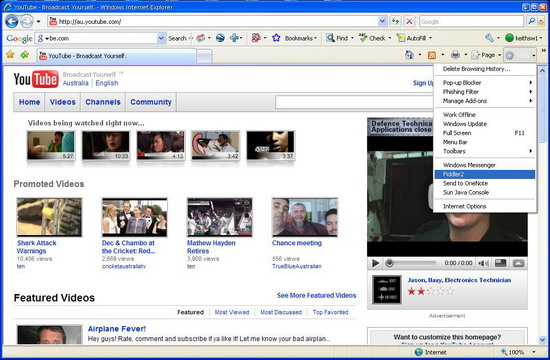
Task: Select Delete Browsing History menu item
Action: point(485,69)
